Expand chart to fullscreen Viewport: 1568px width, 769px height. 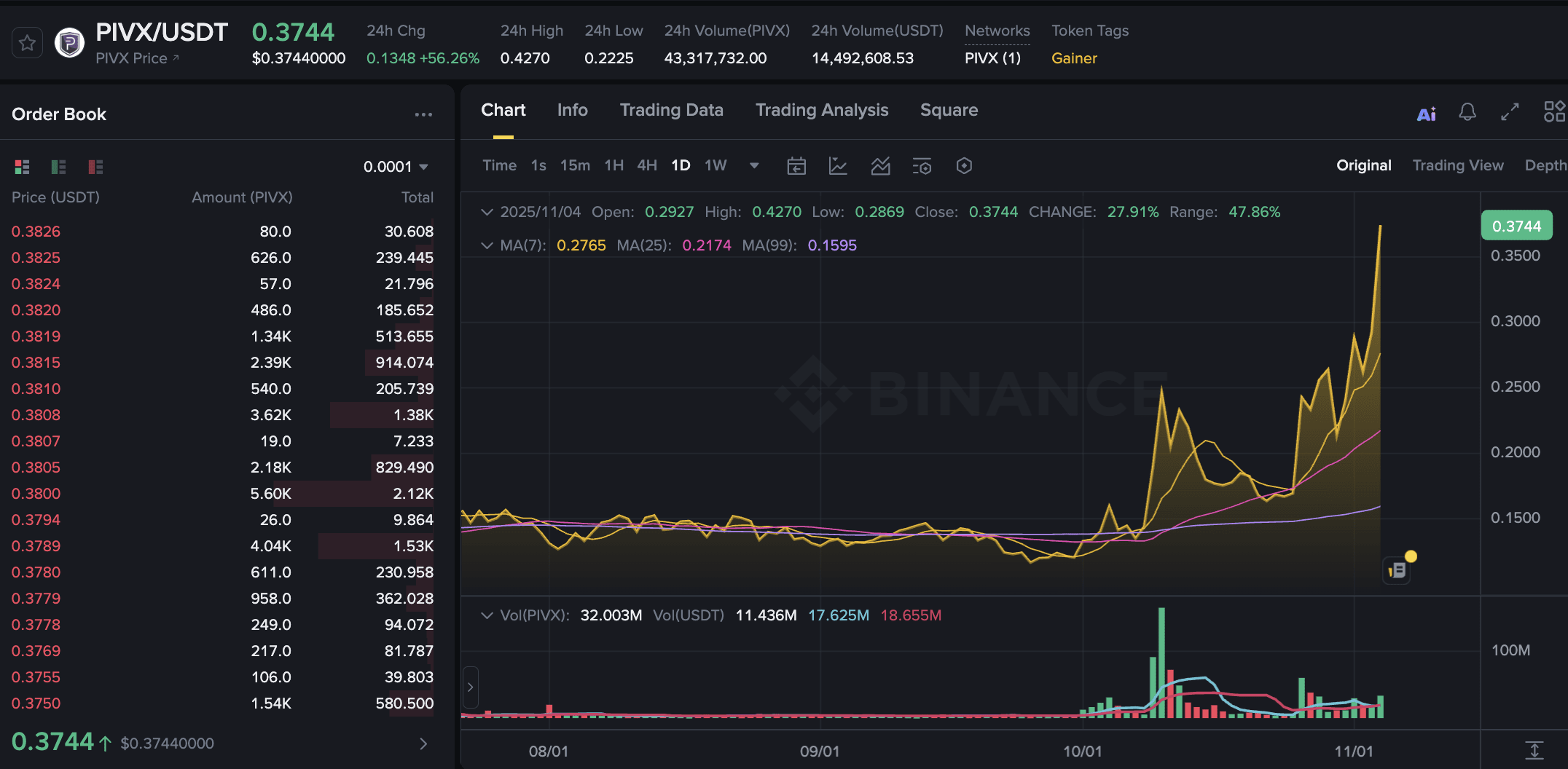pyautogui.click(x=1510, y=112)
